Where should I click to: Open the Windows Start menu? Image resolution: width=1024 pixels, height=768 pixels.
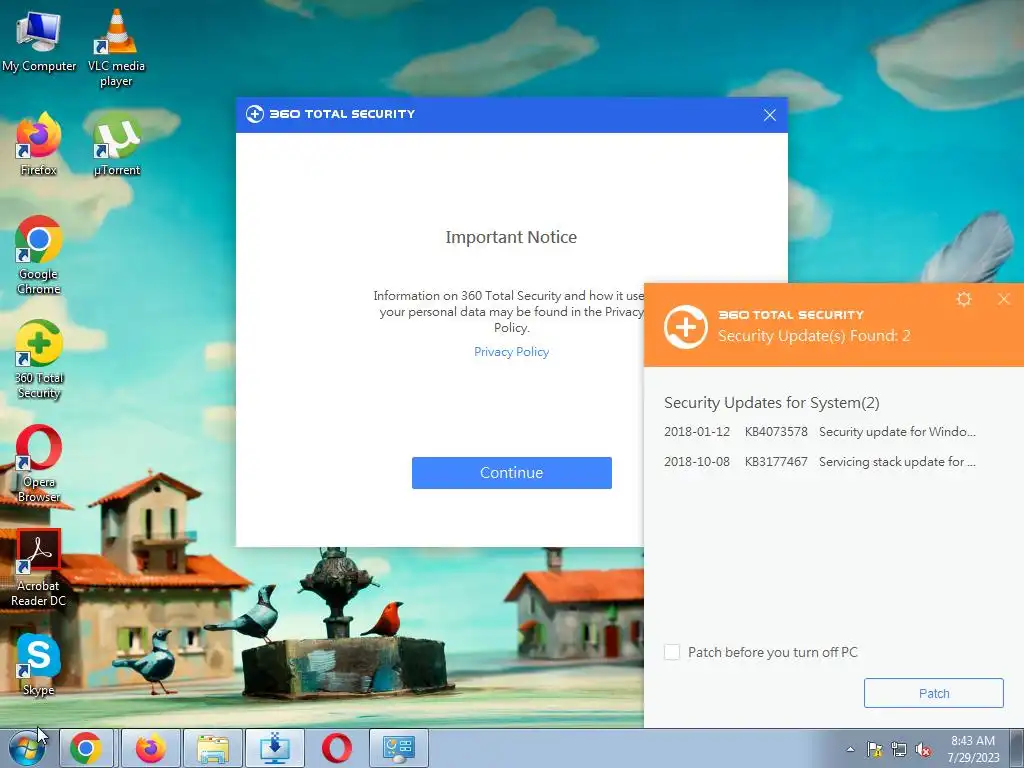[27, 748]
